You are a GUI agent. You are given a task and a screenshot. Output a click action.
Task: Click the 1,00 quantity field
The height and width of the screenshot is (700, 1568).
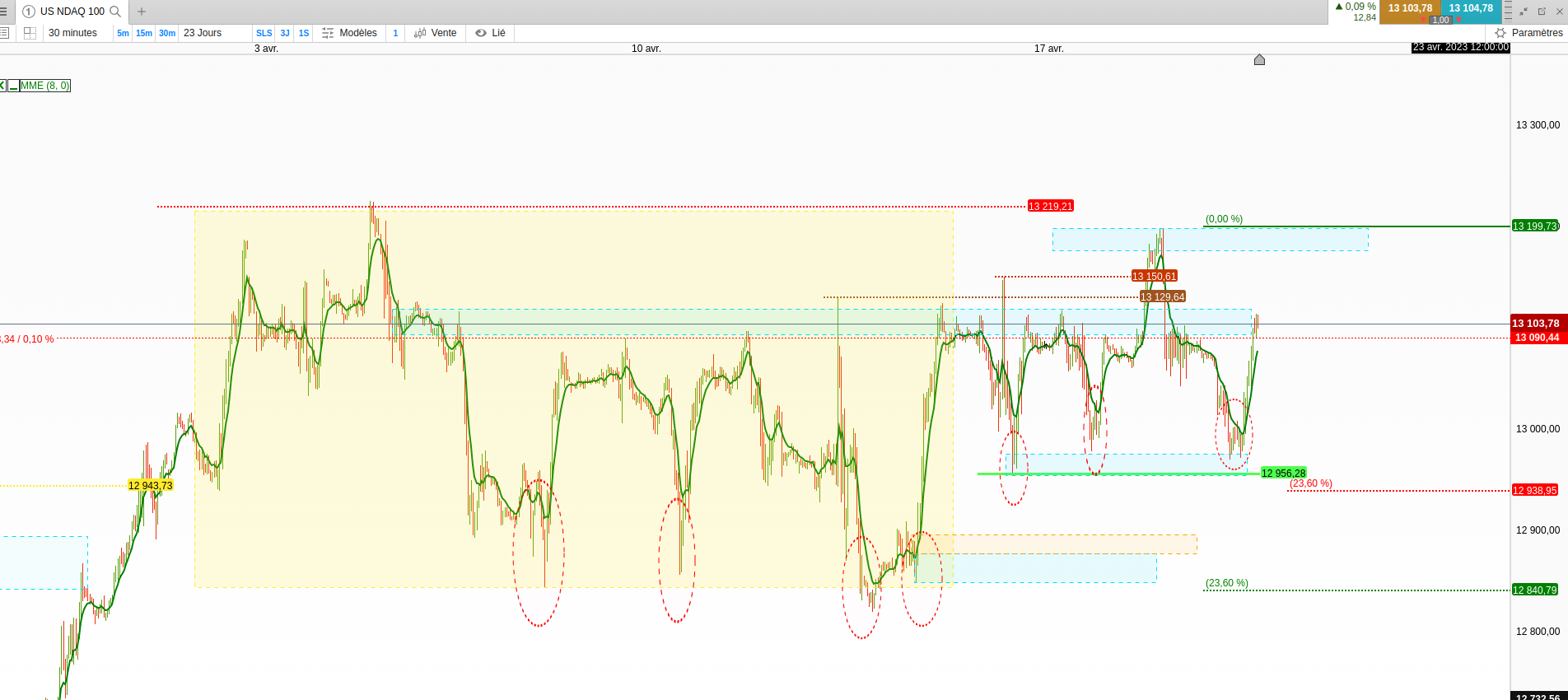point(1440,20)
